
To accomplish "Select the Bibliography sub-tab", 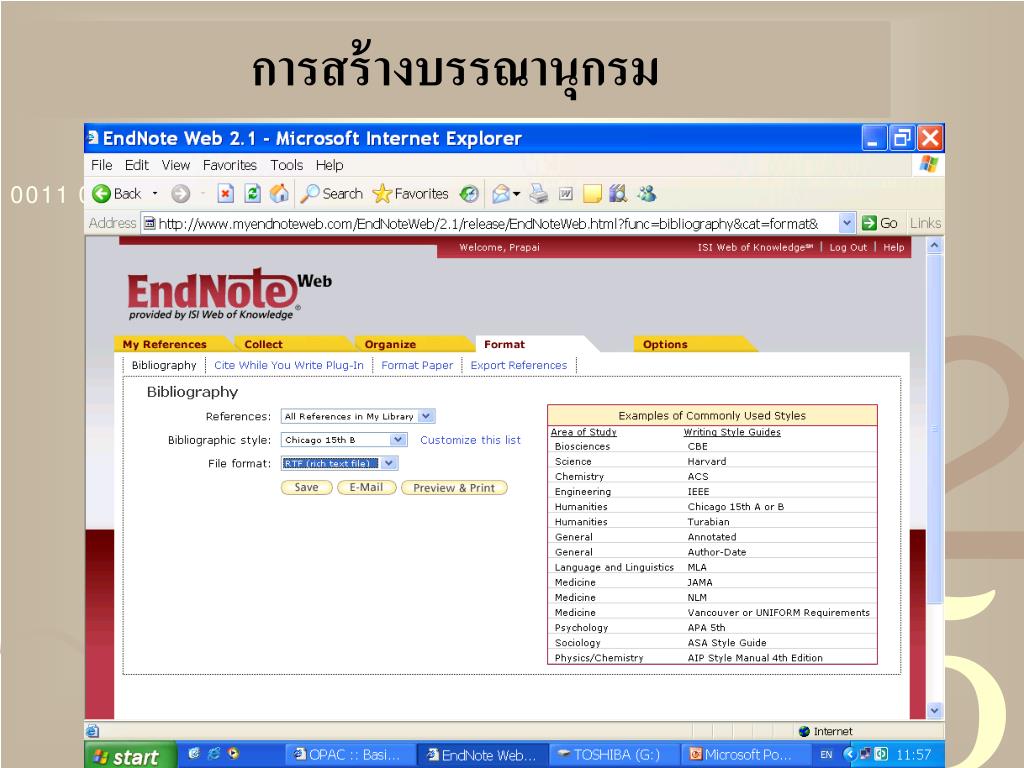I will coord(164,365).
